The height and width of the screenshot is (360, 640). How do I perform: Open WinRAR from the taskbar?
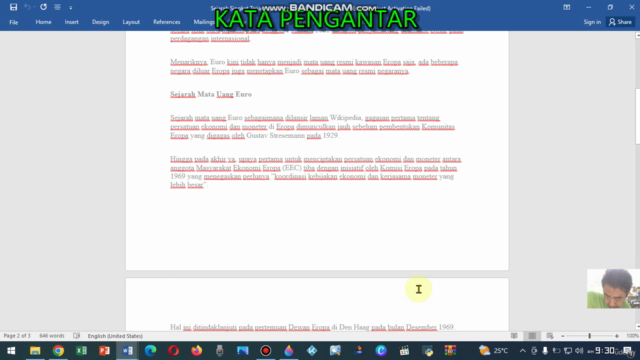[450, 351]
